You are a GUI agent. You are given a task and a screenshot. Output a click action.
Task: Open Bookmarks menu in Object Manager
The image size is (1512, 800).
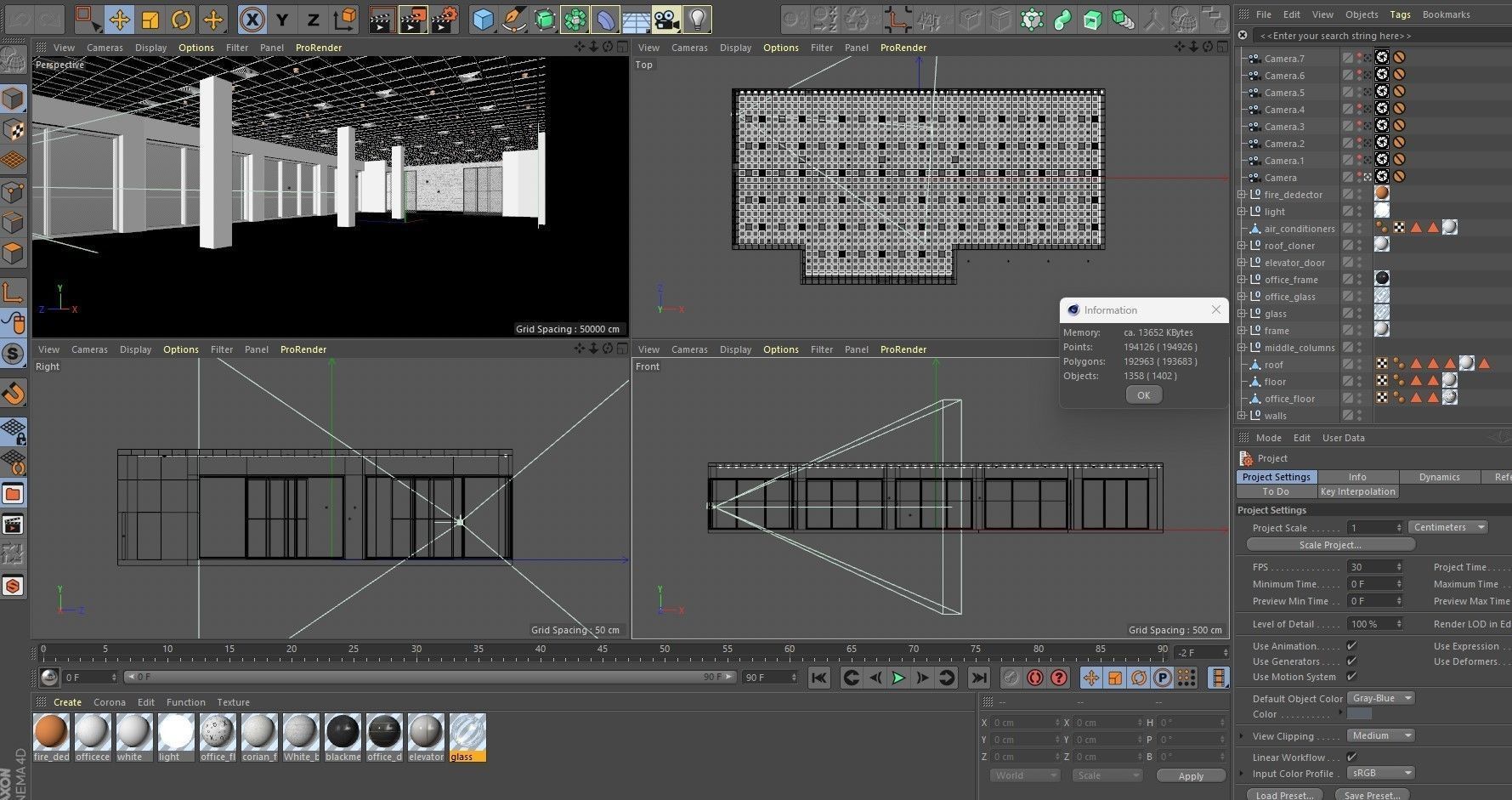[x=1446, y=14]
